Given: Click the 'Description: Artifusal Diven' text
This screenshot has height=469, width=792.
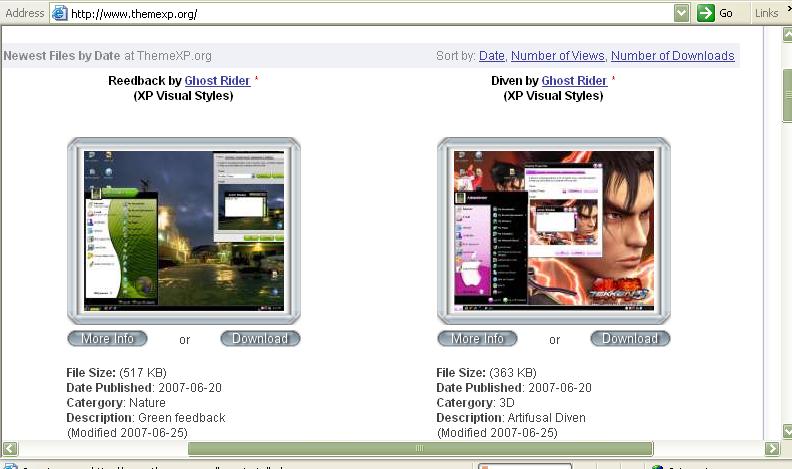Looking at the screenshot, I should click(511, 418).
